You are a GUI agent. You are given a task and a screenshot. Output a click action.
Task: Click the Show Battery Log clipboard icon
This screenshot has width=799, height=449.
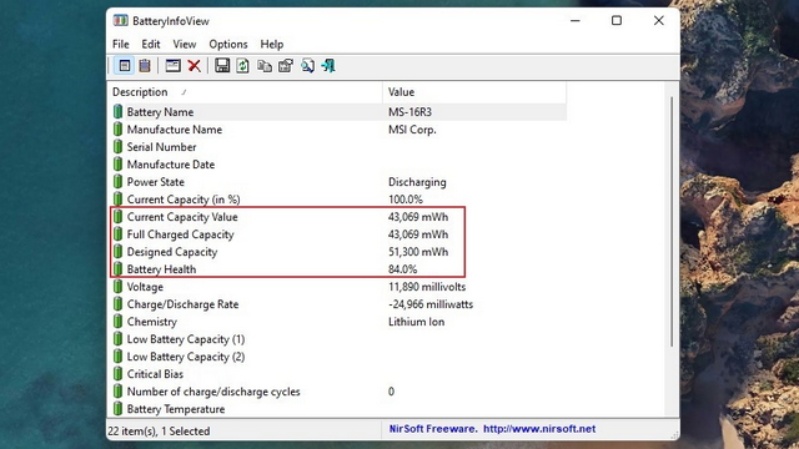145,66
